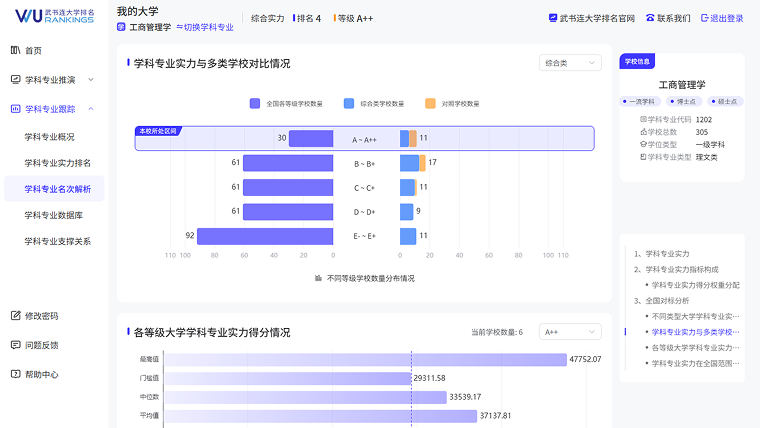The image size is (760, 428).
Task: Open the 综合类 school type dropdown
Action: (570, 63)
